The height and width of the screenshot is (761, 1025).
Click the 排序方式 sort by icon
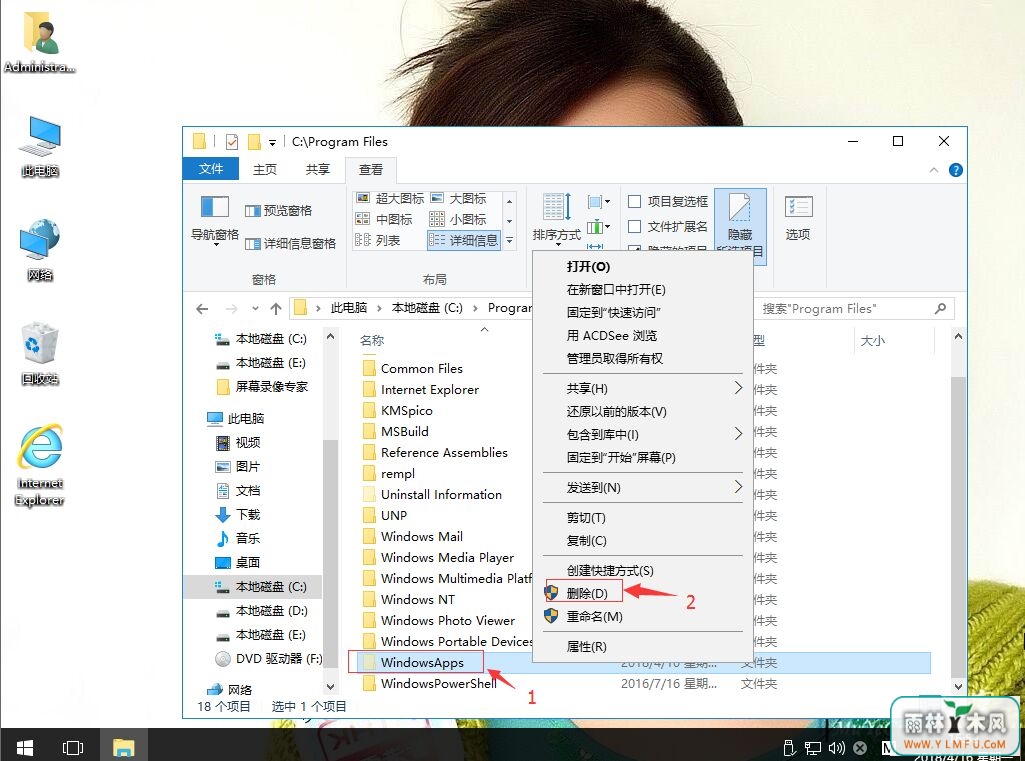(556, 219)
